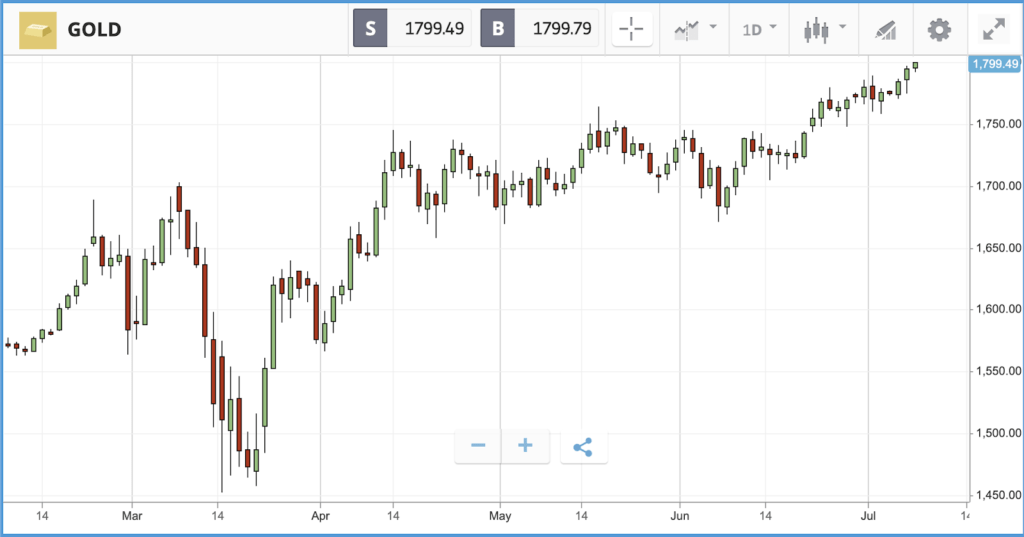Click the Jul date axis label

pyautogui.click(x=868, y=516)
